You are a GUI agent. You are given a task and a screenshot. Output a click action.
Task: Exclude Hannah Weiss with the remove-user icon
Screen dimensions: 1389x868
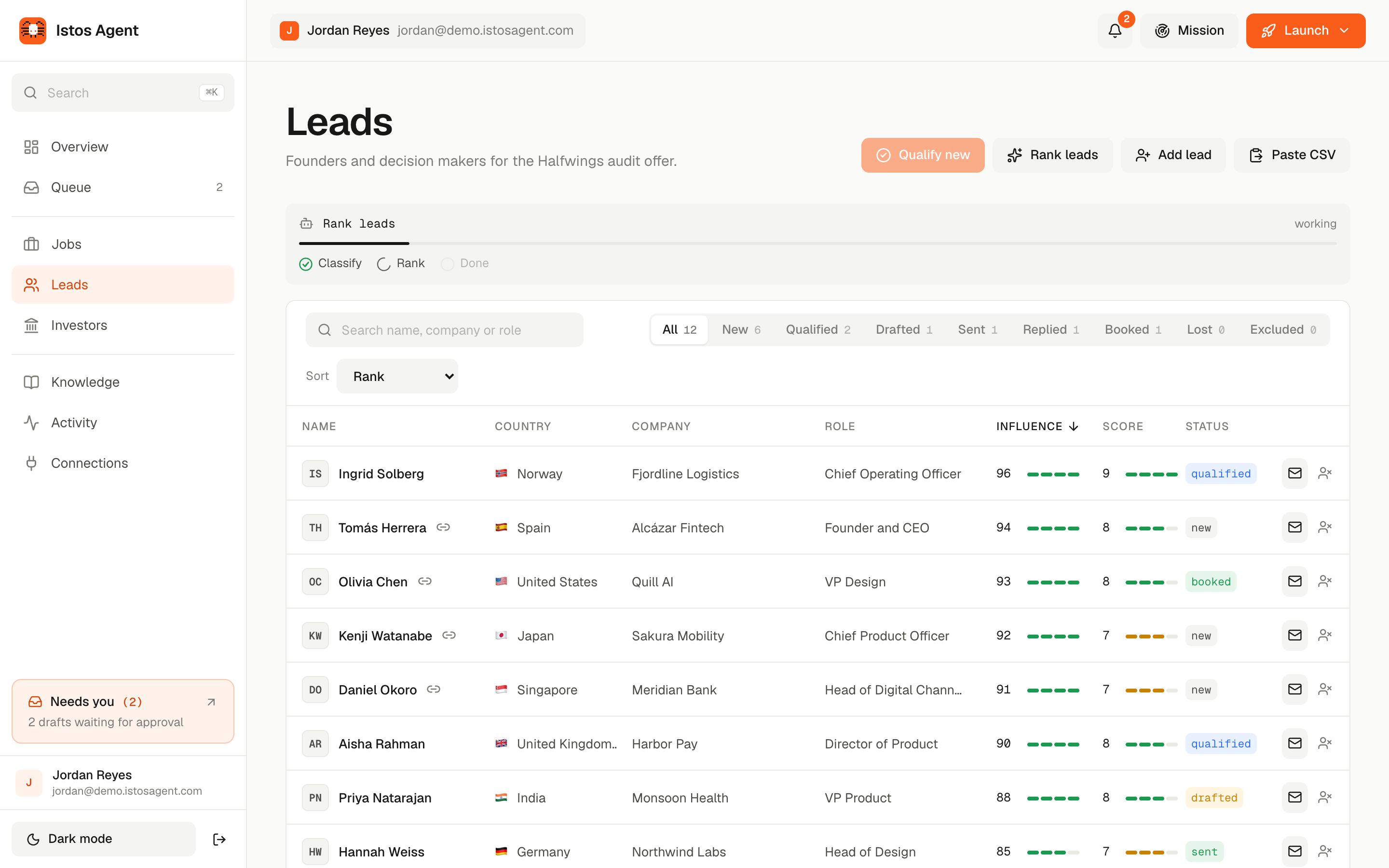click(1325, 851)
